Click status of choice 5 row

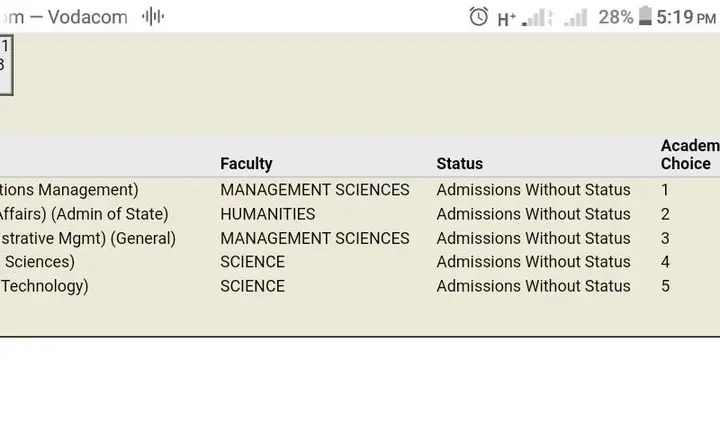coord(533,286)
